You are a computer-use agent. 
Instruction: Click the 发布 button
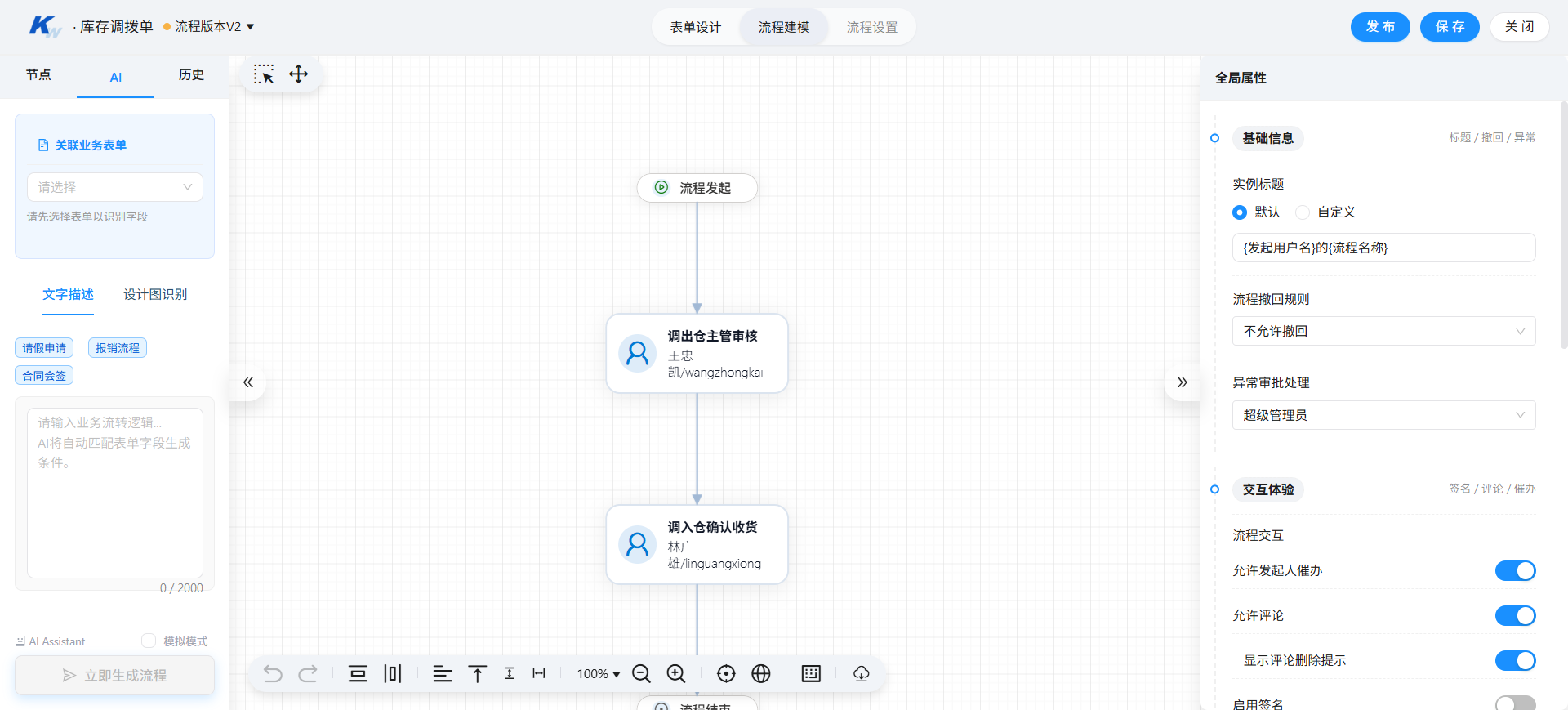[1380, 27]
